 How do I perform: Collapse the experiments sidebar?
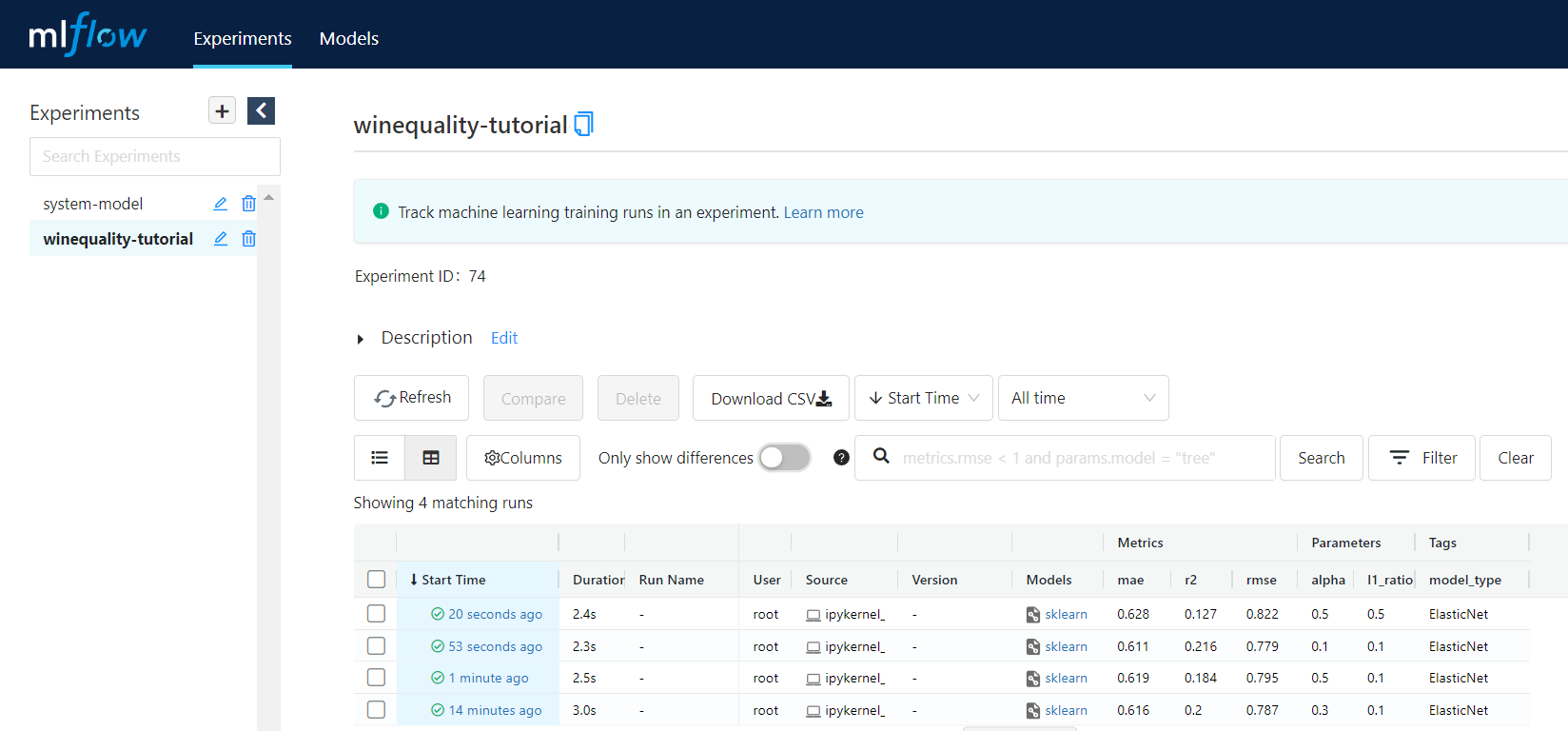click(261, 110)
